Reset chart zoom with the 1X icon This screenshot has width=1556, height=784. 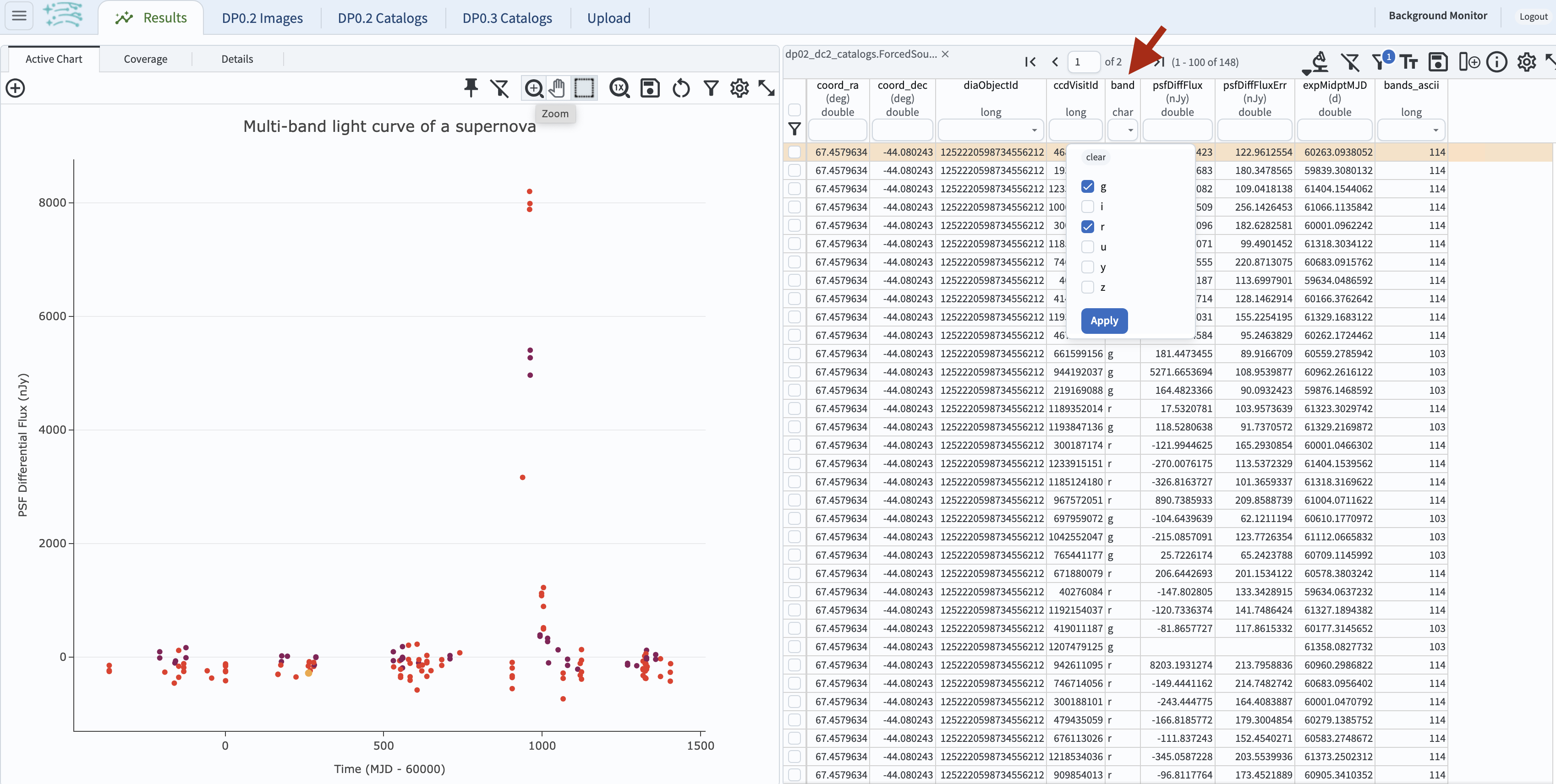click(x=619, y=88)
